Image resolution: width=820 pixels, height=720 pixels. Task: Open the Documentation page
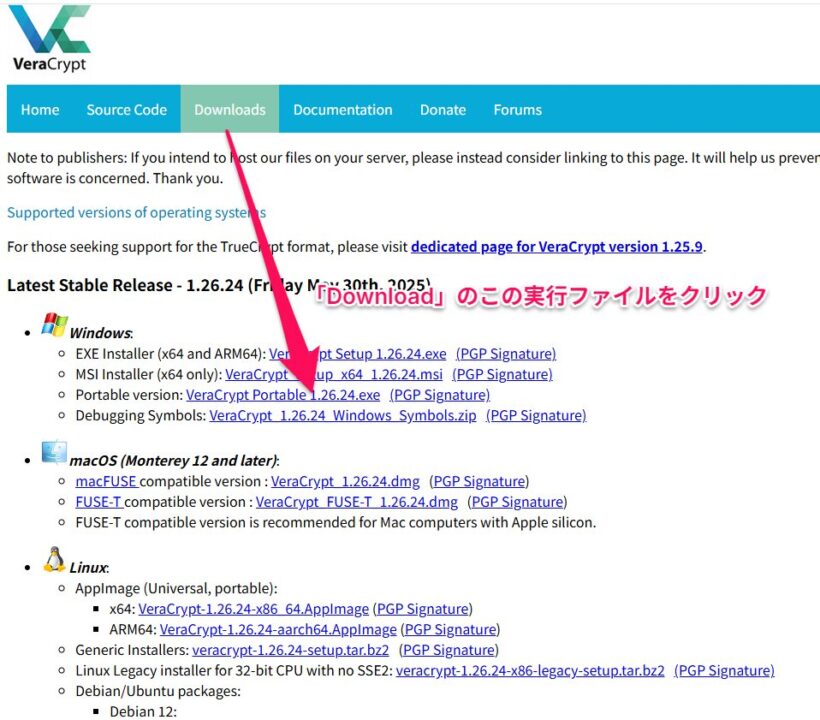[343, 110]
